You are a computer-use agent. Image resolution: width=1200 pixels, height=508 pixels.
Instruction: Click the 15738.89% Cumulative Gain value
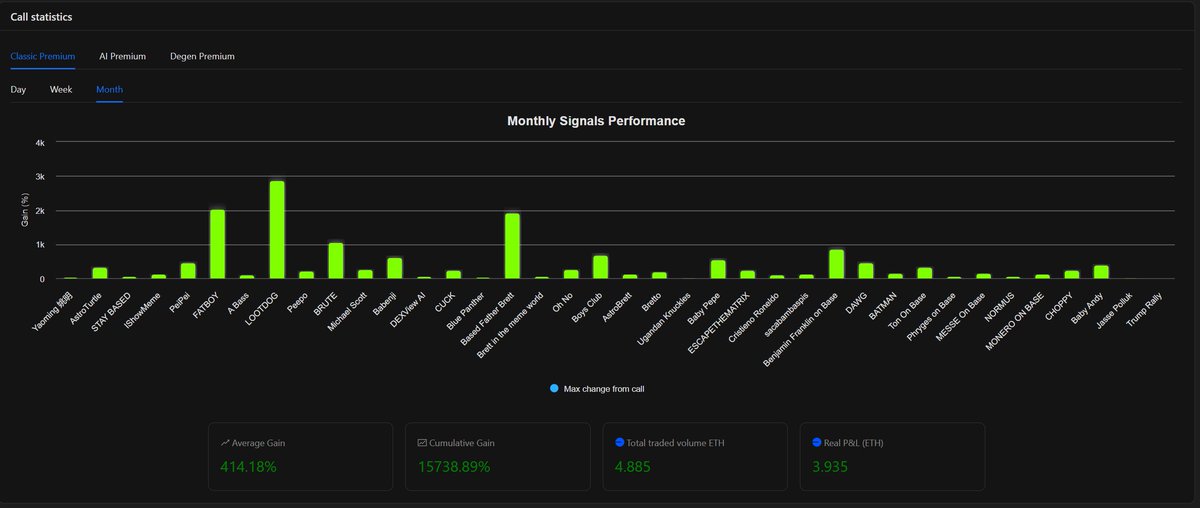455,467
